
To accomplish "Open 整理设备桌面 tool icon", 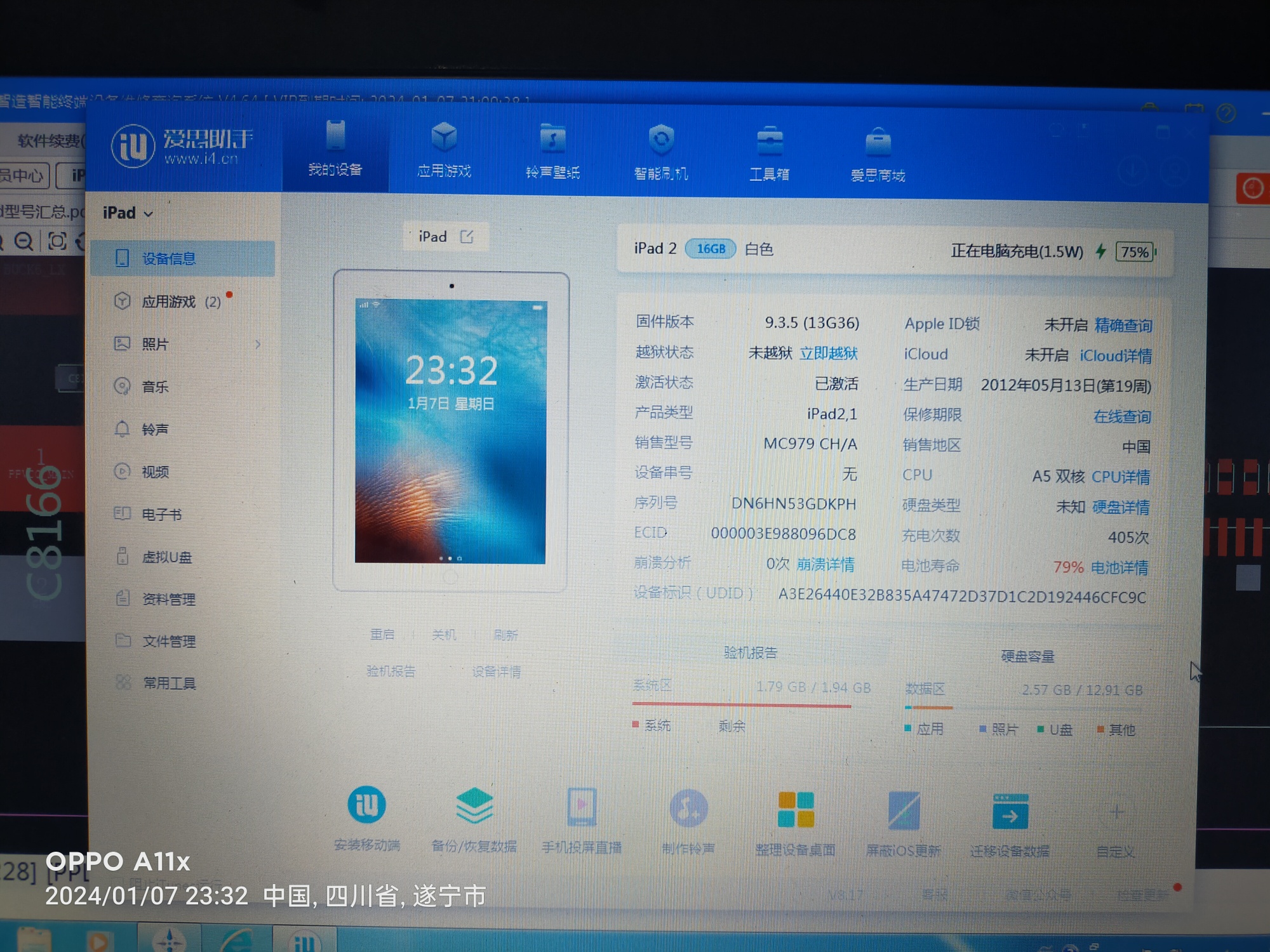I will (x=796, y=810).
